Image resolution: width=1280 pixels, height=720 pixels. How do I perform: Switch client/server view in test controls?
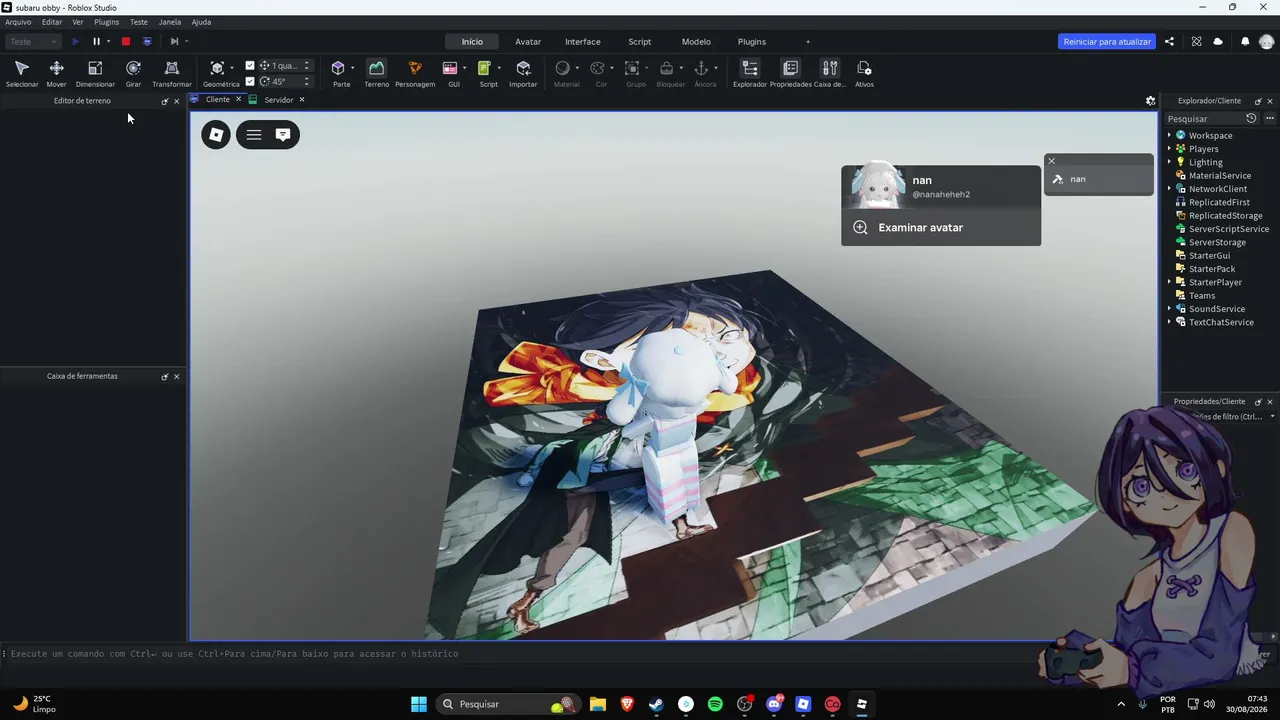pyautogui.click(x=147, y=41)
